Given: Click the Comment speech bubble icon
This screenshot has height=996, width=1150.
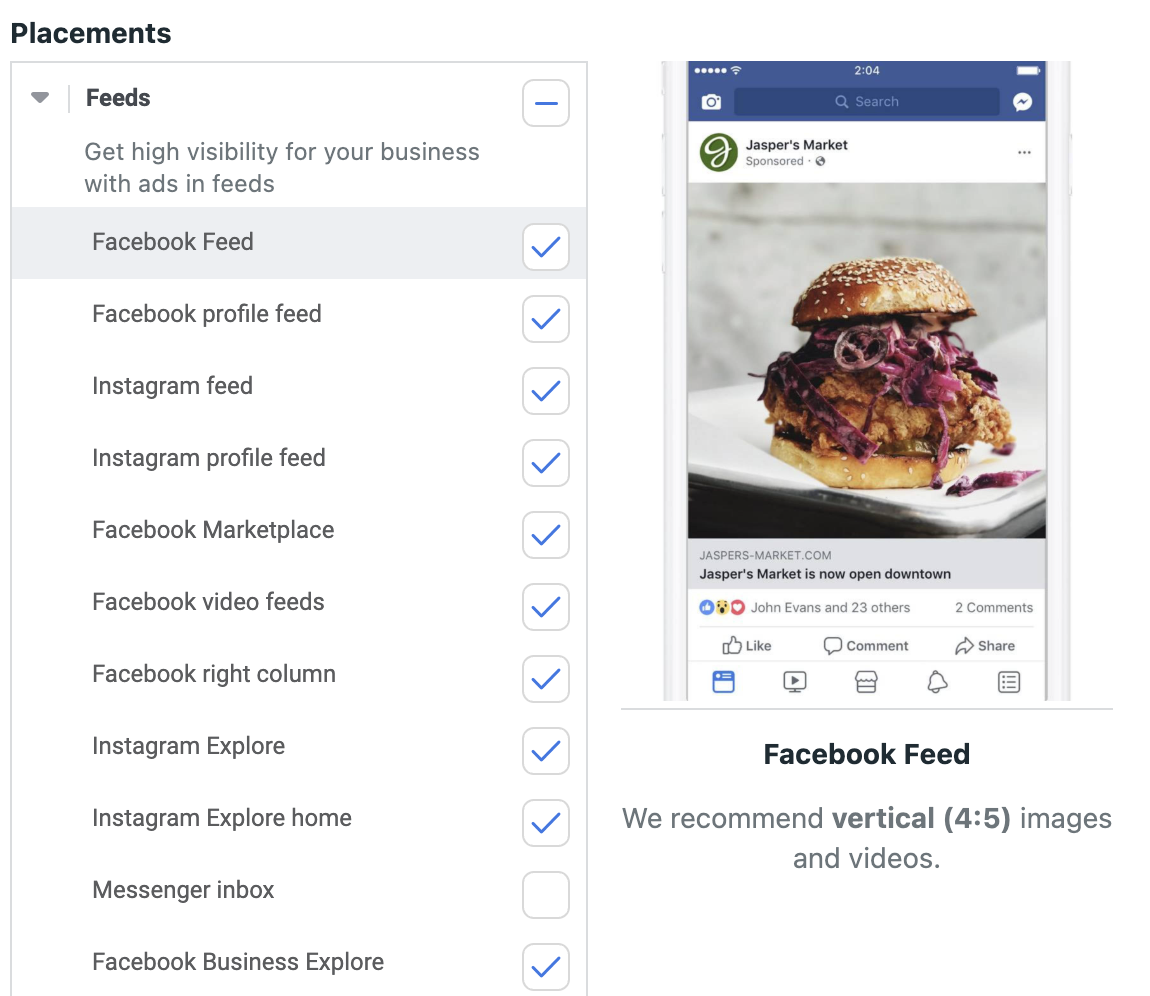Looking at the screenshot, I should tap(832, 645).
